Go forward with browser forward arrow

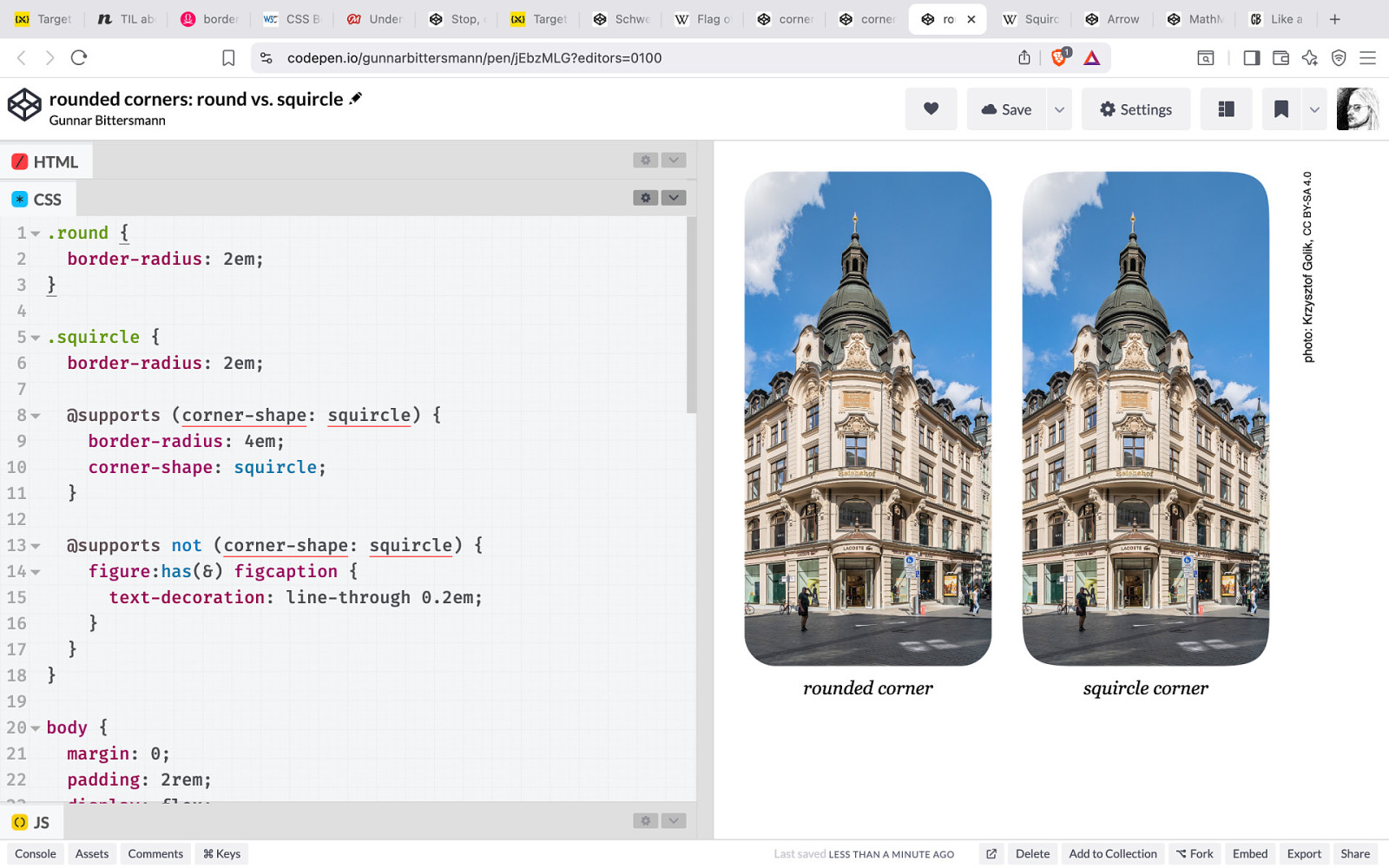tap(49, 58)
